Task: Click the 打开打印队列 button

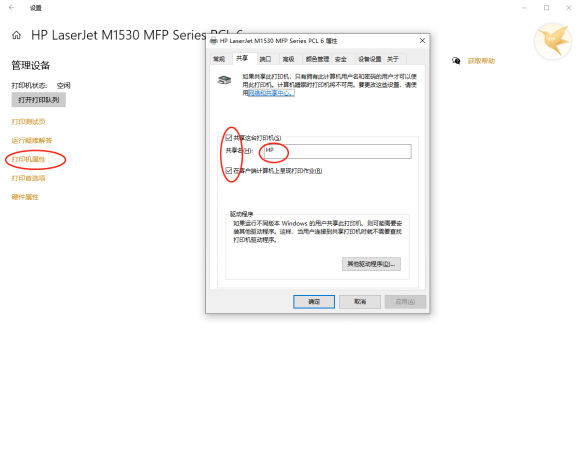Action: click(x=38, y=100)
